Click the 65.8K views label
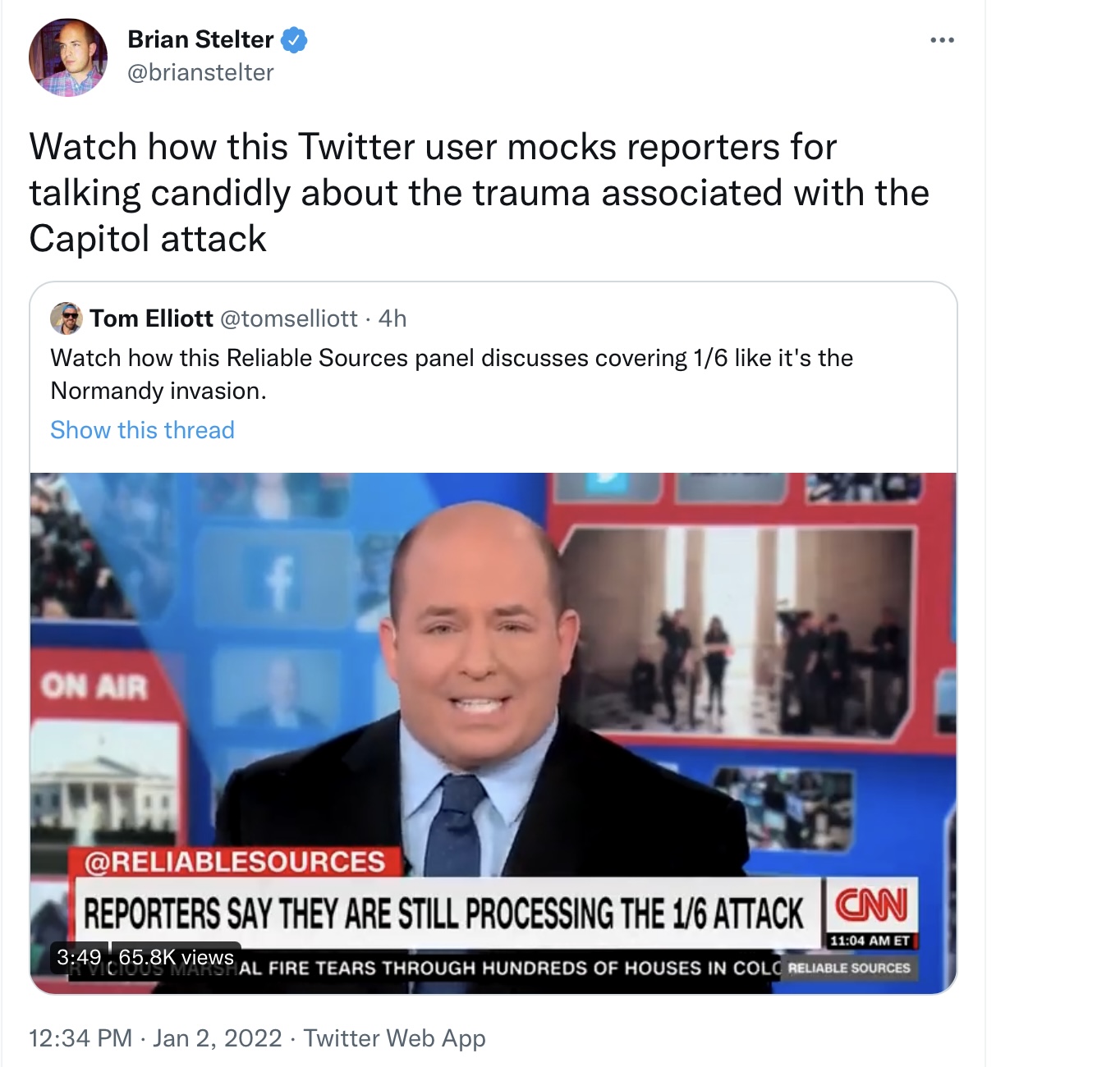This screenshot has width=1120, height=1067. (x=176, y=957)
